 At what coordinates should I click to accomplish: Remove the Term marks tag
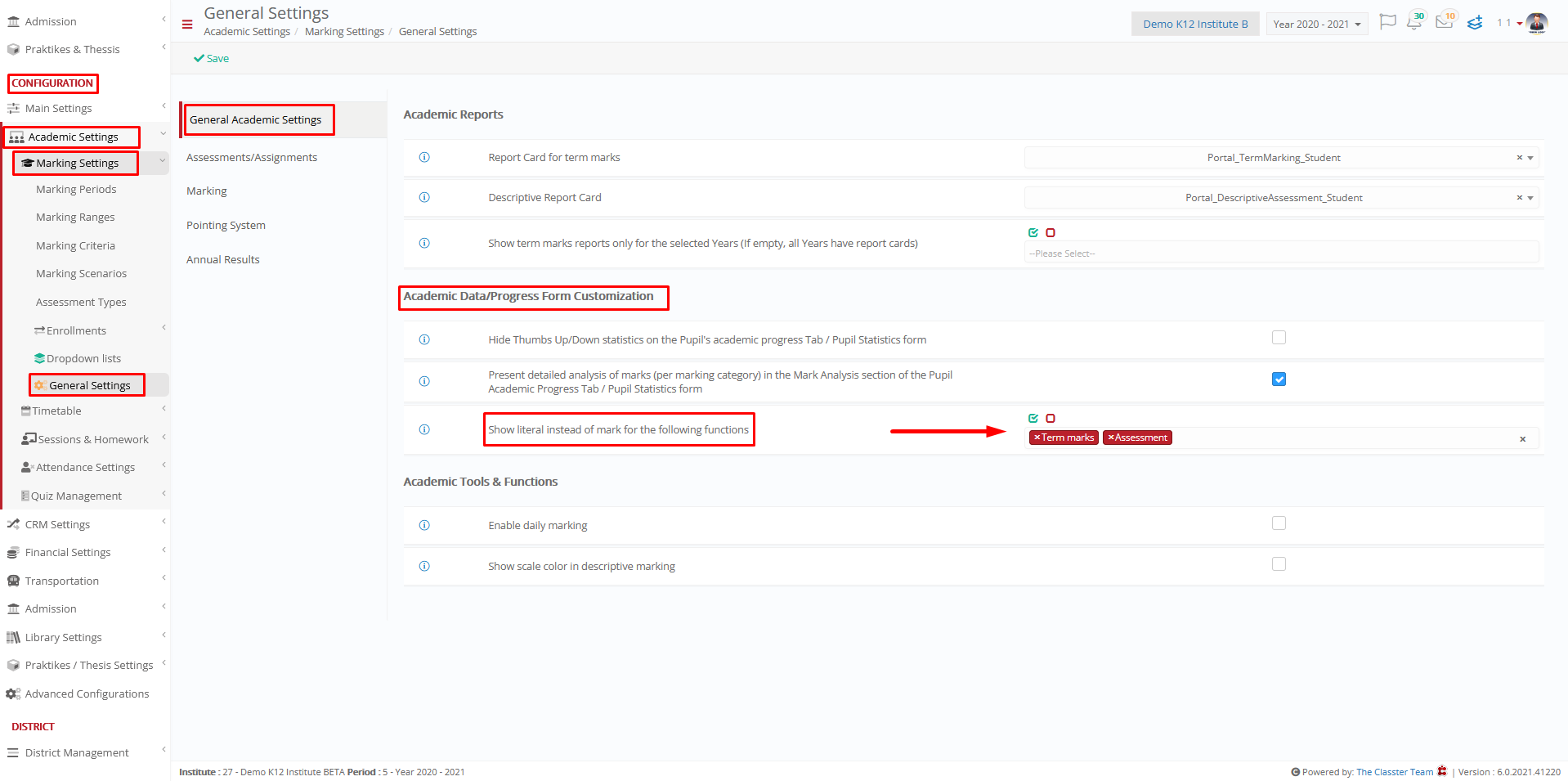(1037, 438)
